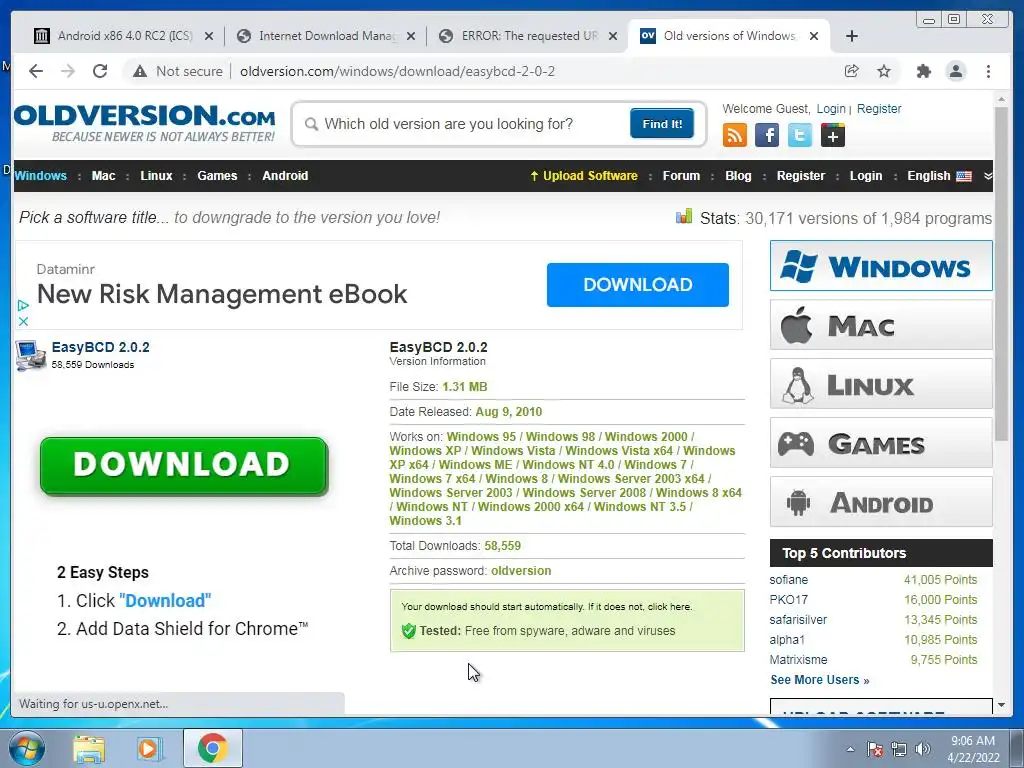Viewport: 1024px width, 768px height.
Task: Open the Blog nav link
Action: 738,176
